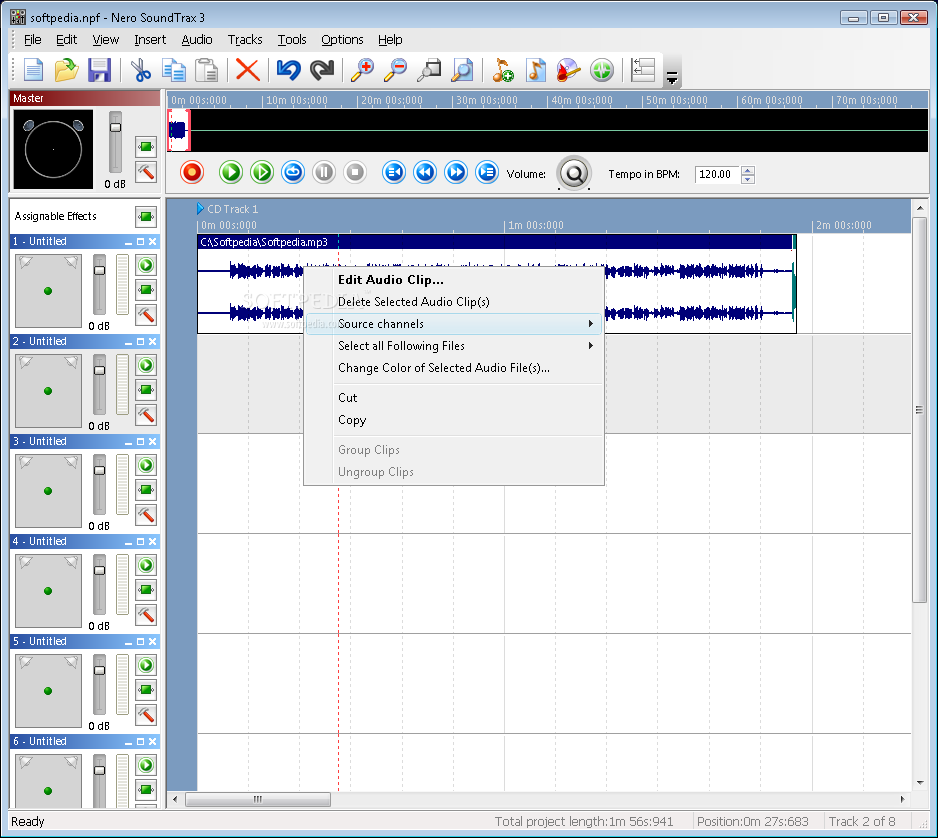Image resolution: width=938 pixels, height=838 pixels.
Task: Click the Copy toolbar icon
Action: pos(174,70)
